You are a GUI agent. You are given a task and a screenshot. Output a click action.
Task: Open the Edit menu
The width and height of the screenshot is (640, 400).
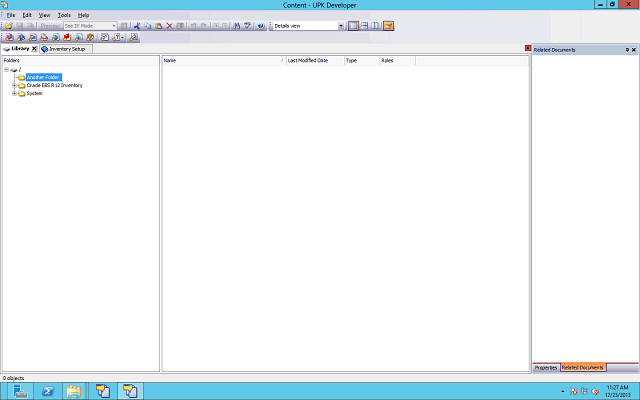point(27,15)
